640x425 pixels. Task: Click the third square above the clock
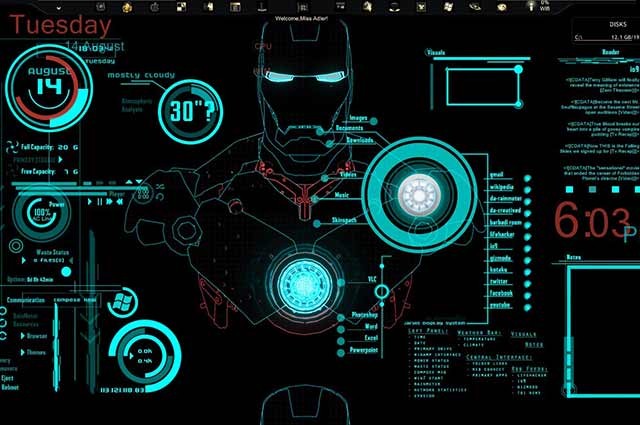pyautogui.click(x=616, y=189)
